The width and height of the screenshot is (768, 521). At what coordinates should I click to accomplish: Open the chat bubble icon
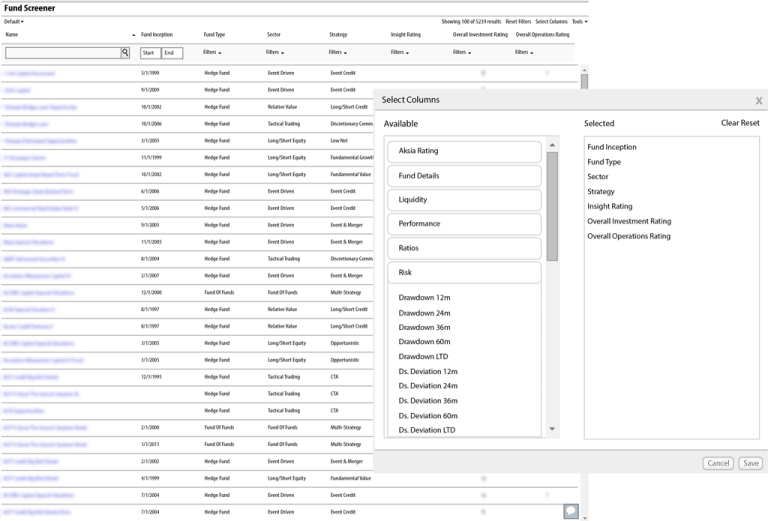(570, 511)
